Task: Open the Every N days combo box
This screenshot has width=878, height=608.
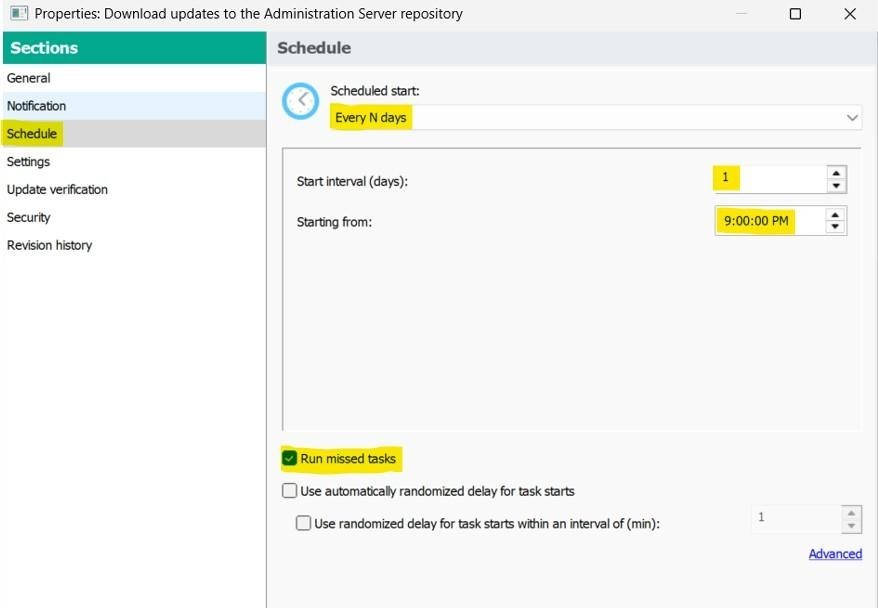Action: [590, 118]
